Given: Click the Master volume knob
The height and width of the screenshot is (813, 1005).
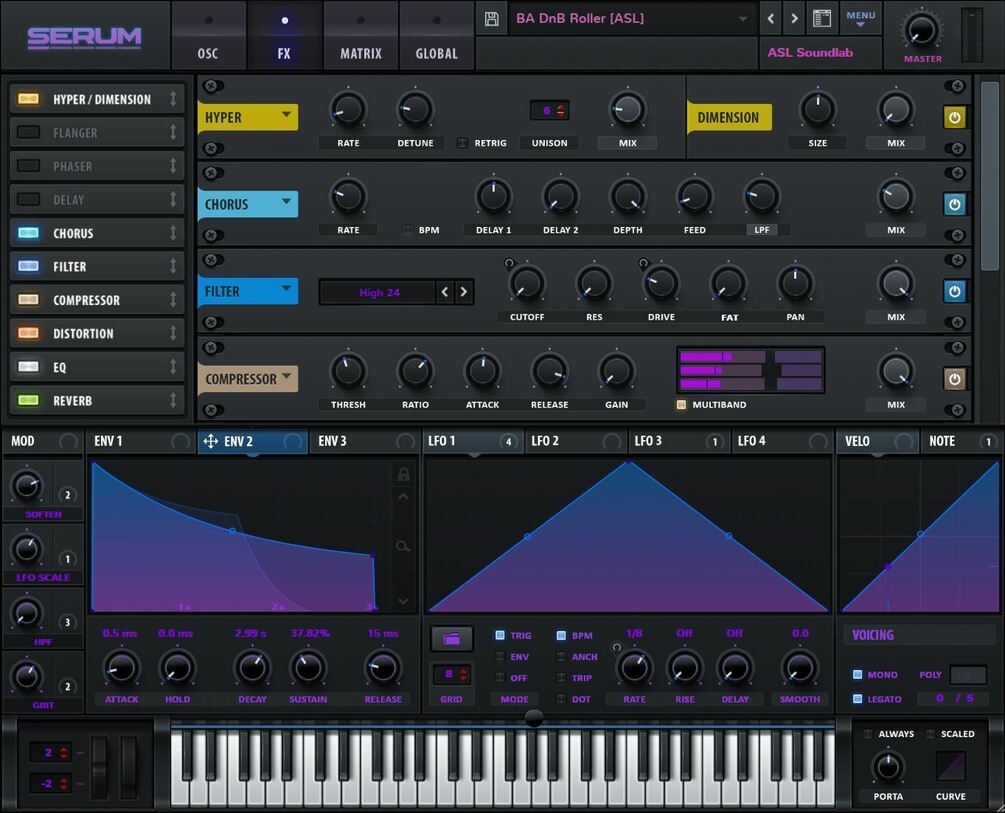Looking at the screenshot, I should pyautogui.click(x=922, y=29).
